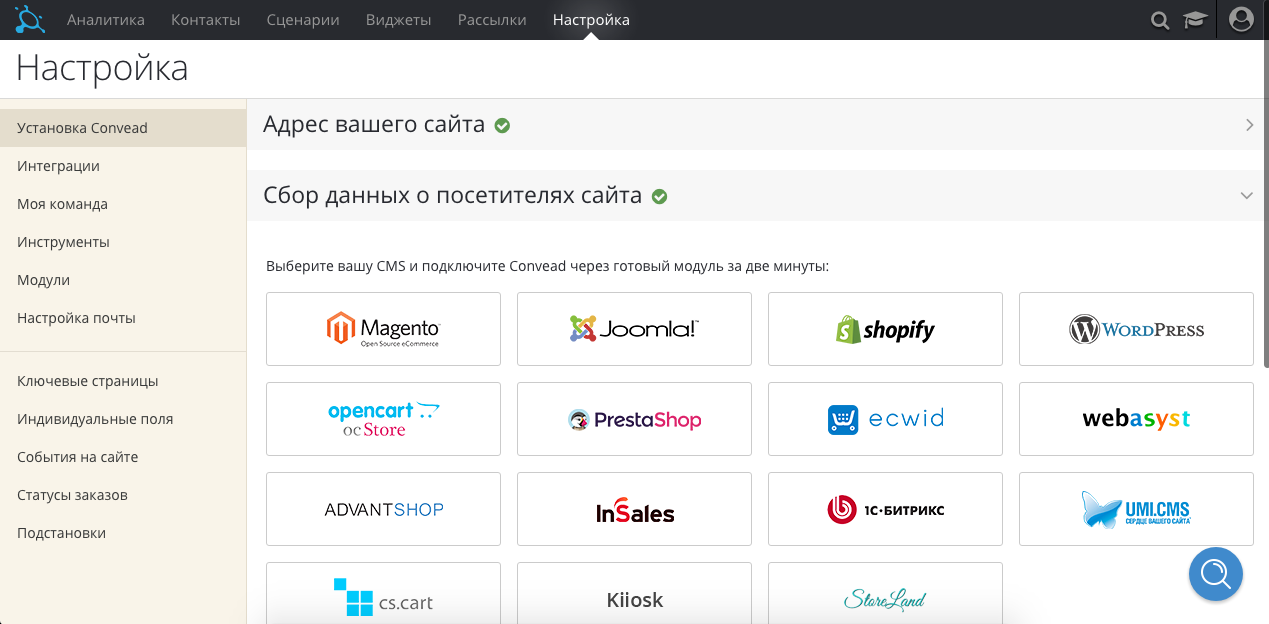Choose the WordPress integration card
This screenshot has width=1269, height=624.
(1136, 329)
